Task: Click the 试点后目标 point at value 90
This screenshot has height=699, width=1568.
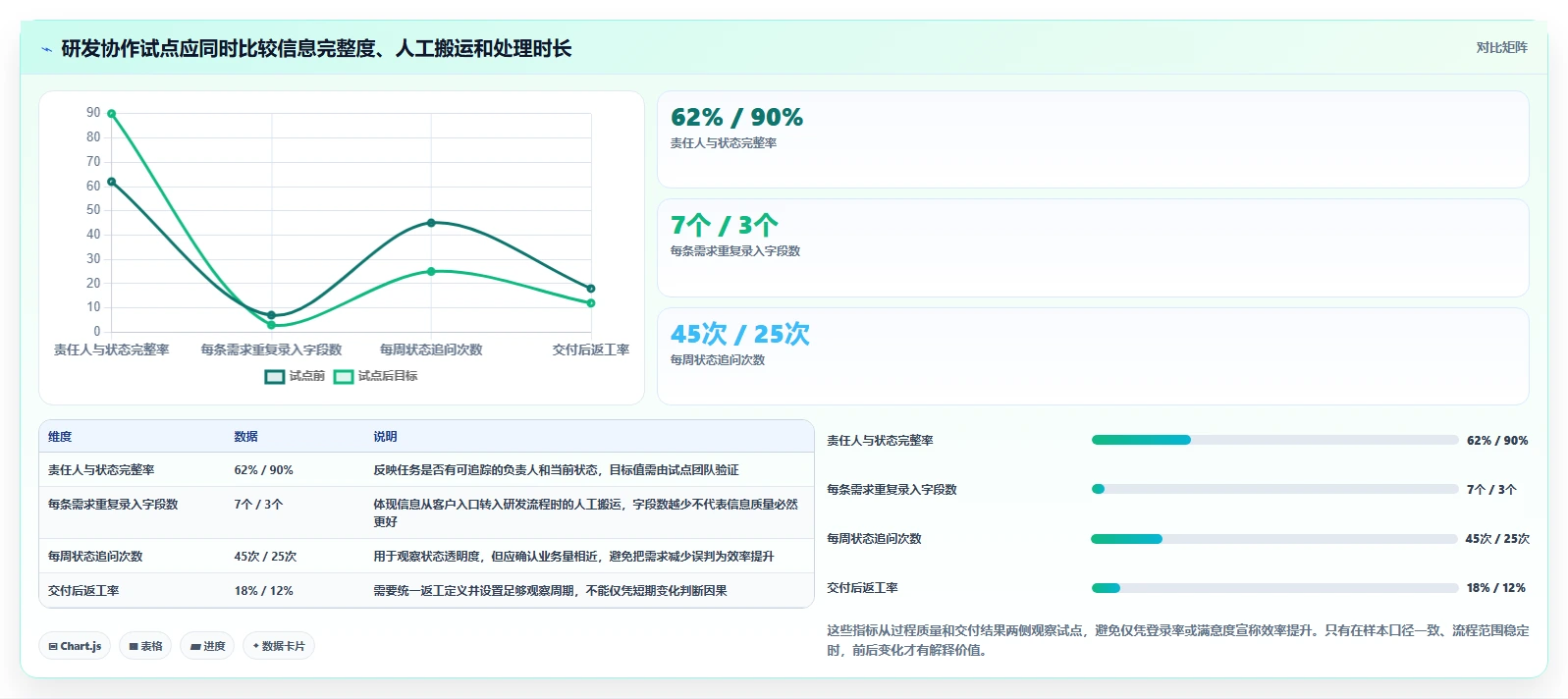Action: coord(112,114)
